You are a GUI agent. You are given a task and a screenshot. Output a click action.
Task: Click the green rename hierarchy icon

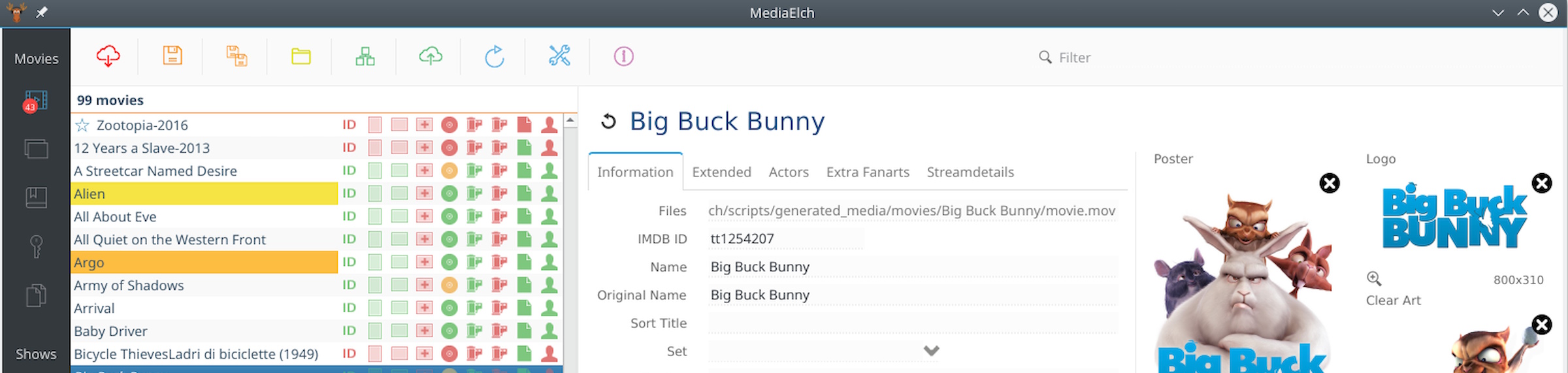(365, 56)
